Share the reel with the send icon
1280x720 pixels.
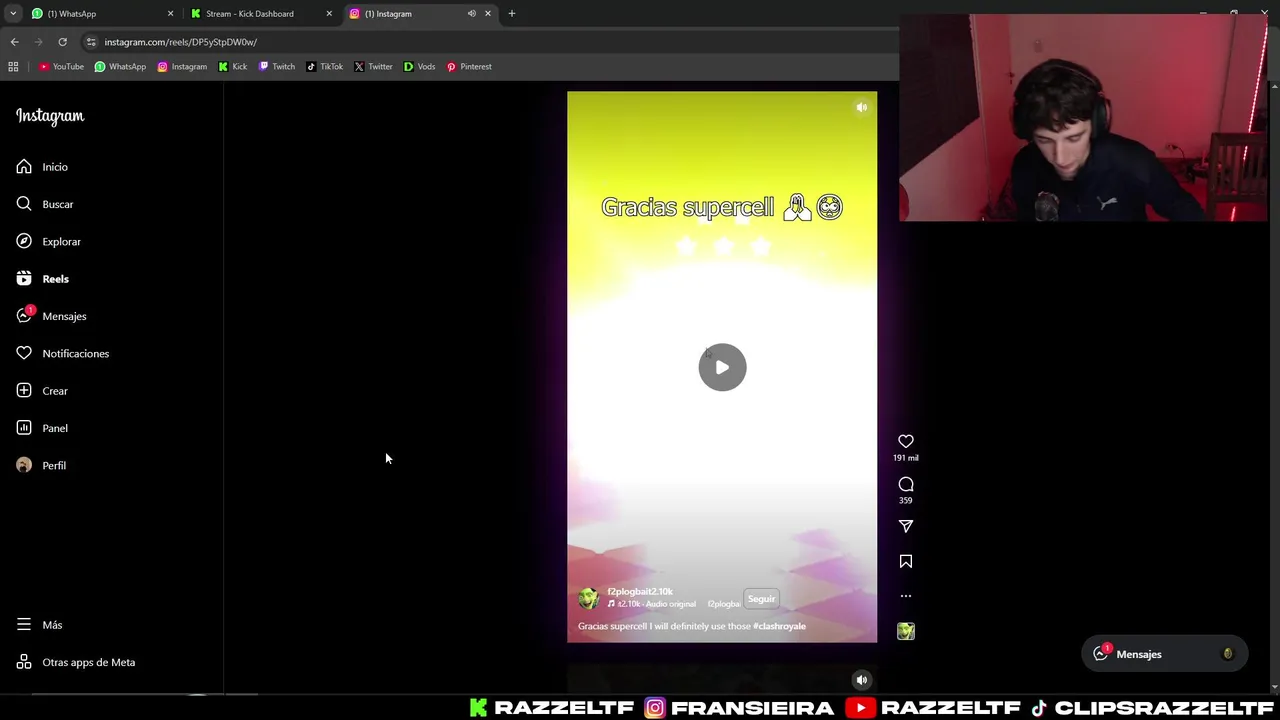[906, 526]
